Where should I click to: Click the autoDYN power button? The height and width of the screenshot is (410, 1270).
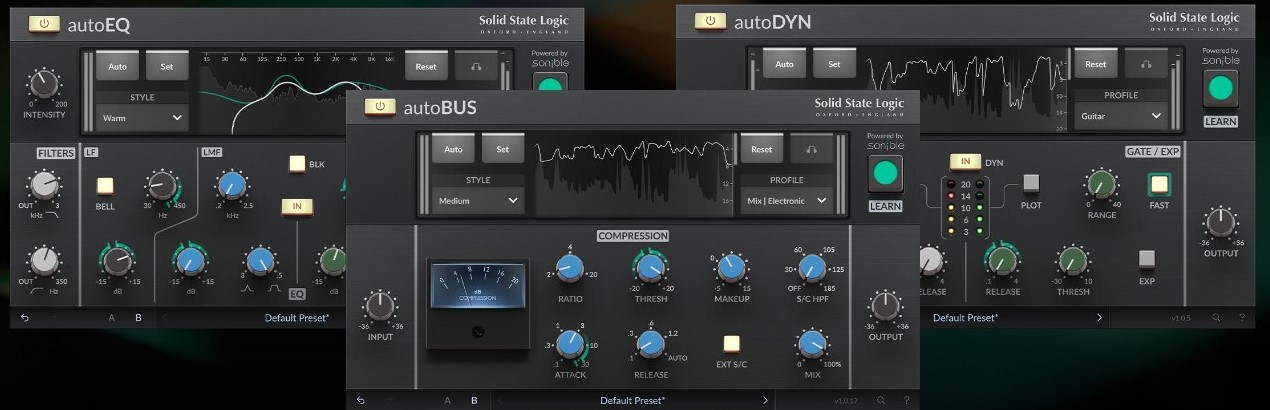[710, 21]
